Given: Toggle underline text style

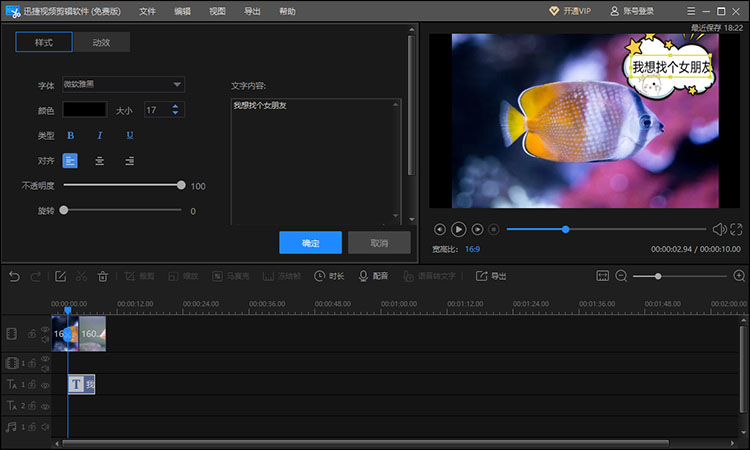Looking at the screenshot, I should point(130,135).
